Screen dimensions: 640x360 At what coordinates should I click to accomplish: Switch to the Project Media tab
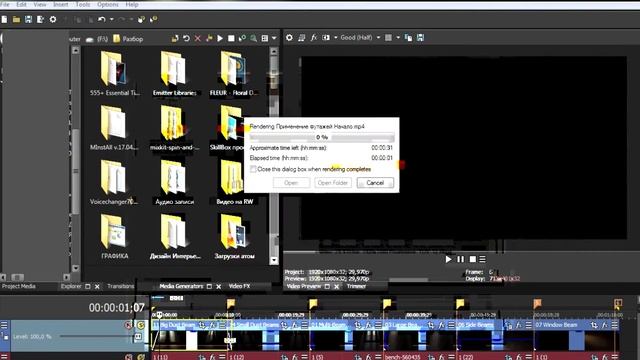pyautogui.click(x=18, y=287)
